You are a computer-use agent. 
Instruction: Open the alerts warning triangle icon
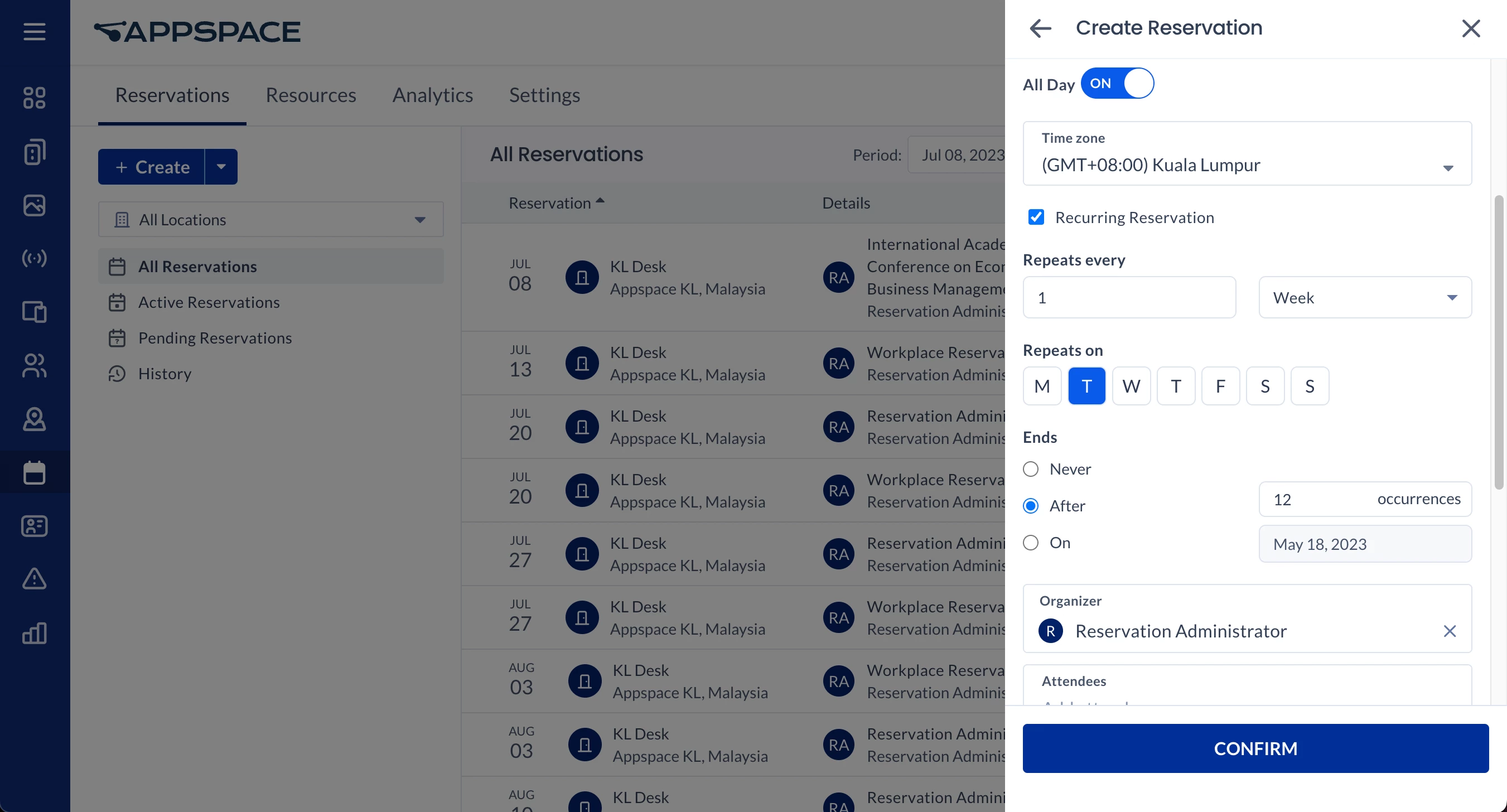pyautogui.click(x=34, y=578)
